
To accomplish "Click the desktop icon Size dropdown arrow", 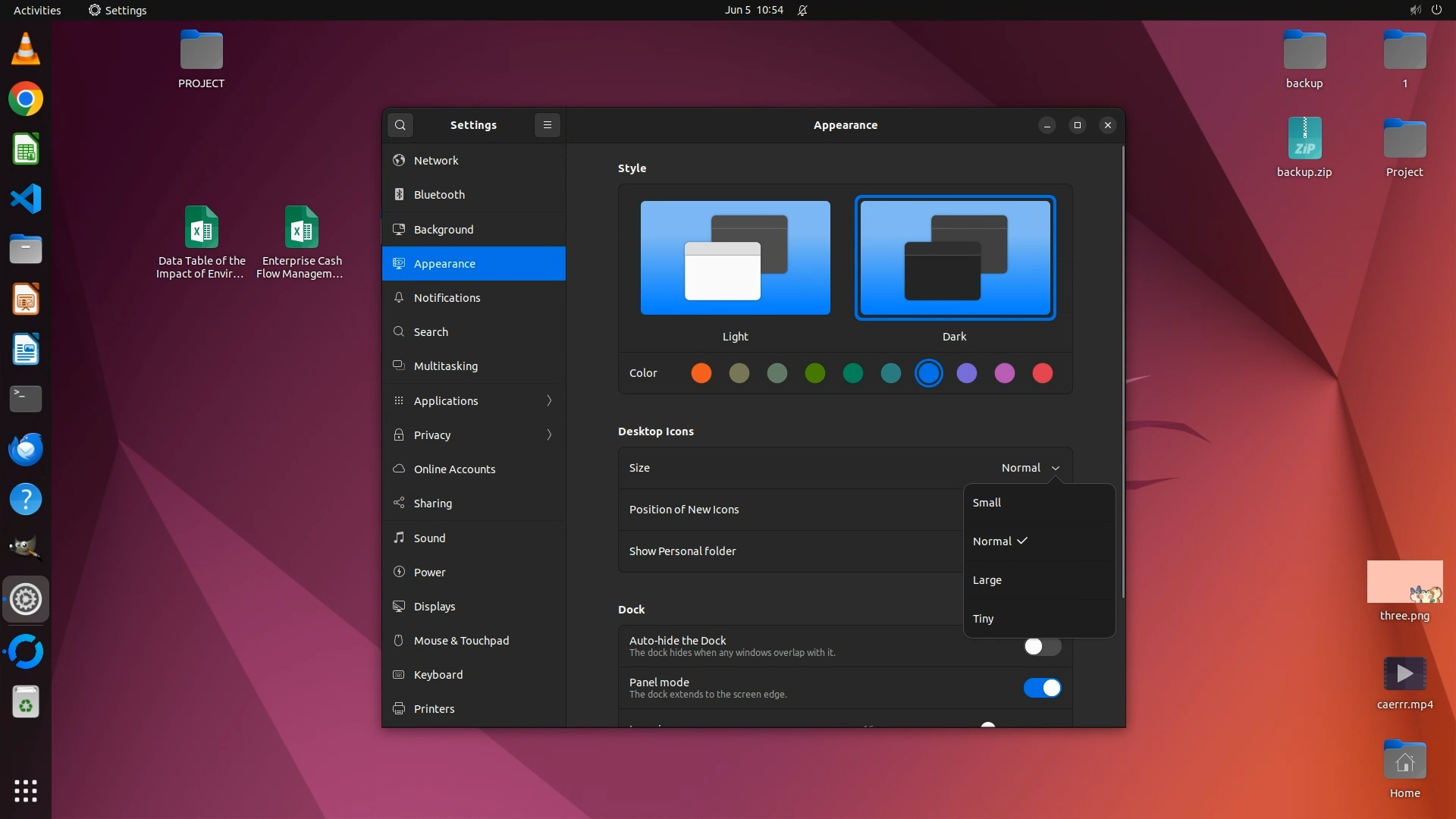I will click(1055, 469).
